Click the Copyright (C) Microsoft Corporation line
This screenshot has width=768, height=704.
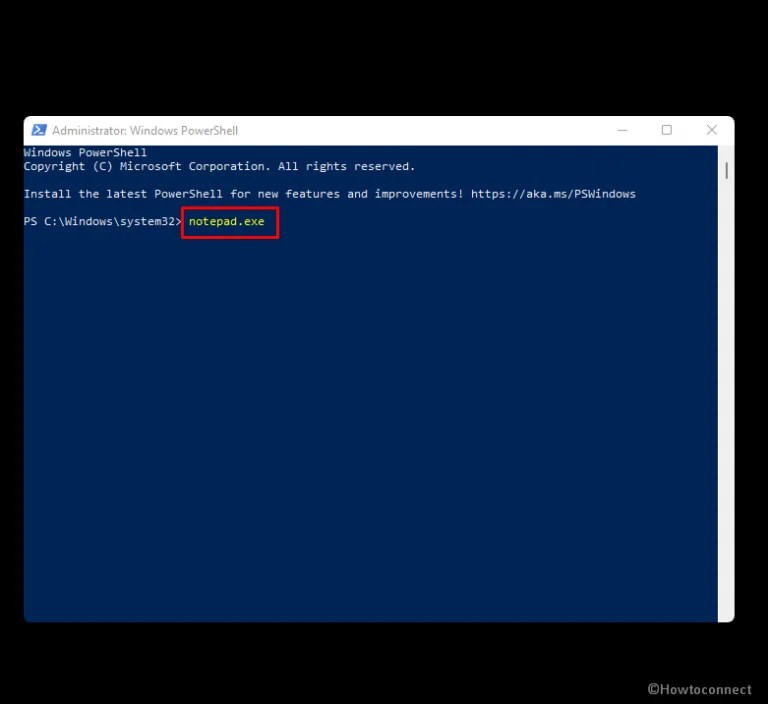click(219, 167)
